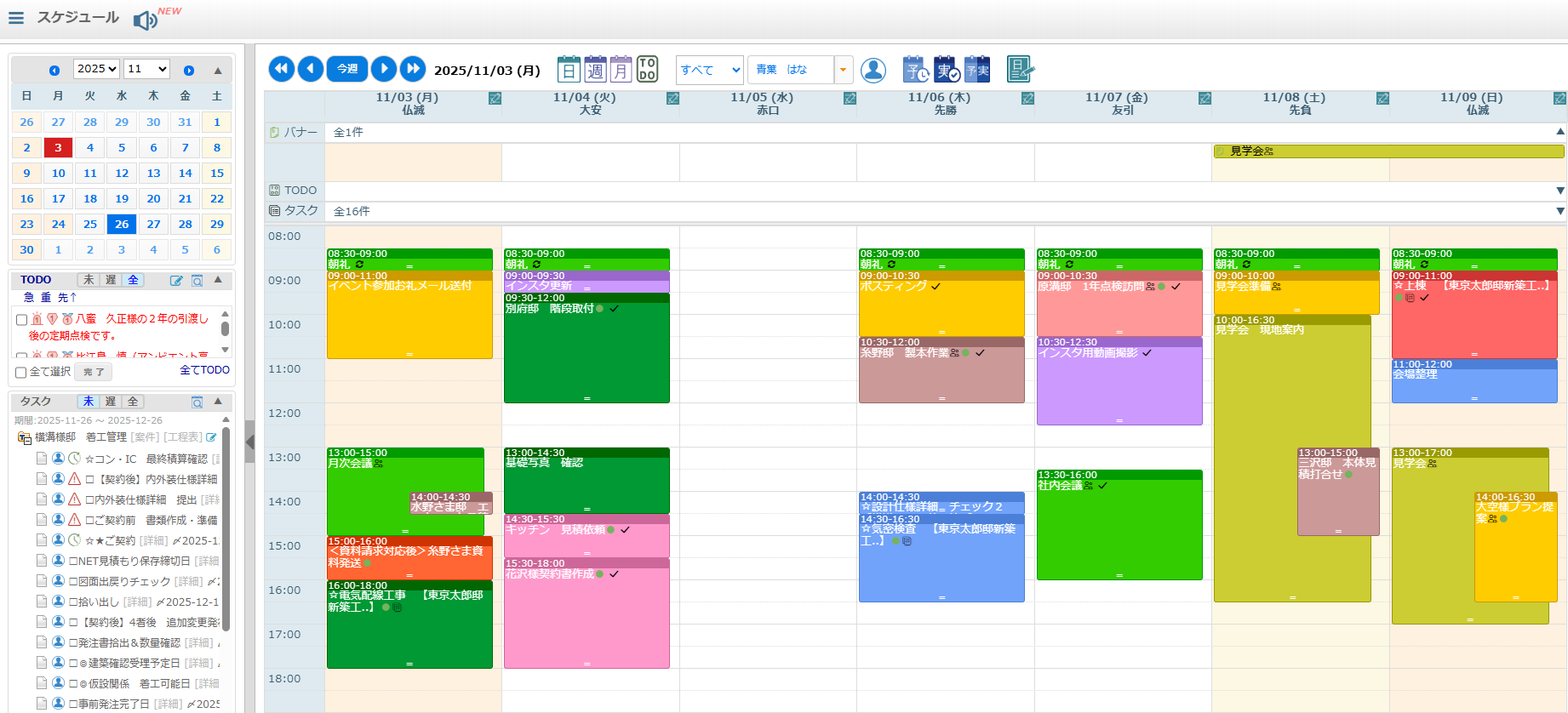Open the report writing icon at toolbar end

1019,70
